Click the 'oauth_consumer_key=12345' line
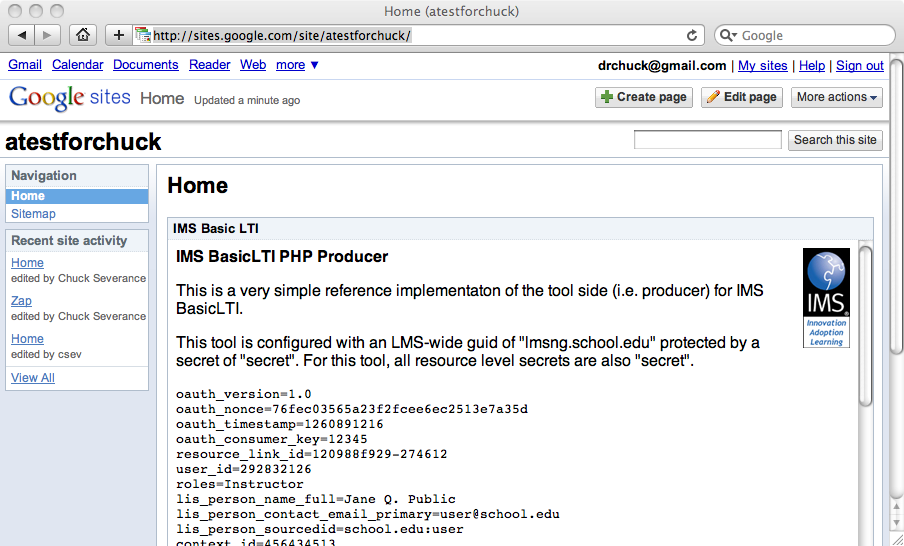Viewport: 904px width, 546px height. click(272, 439)
